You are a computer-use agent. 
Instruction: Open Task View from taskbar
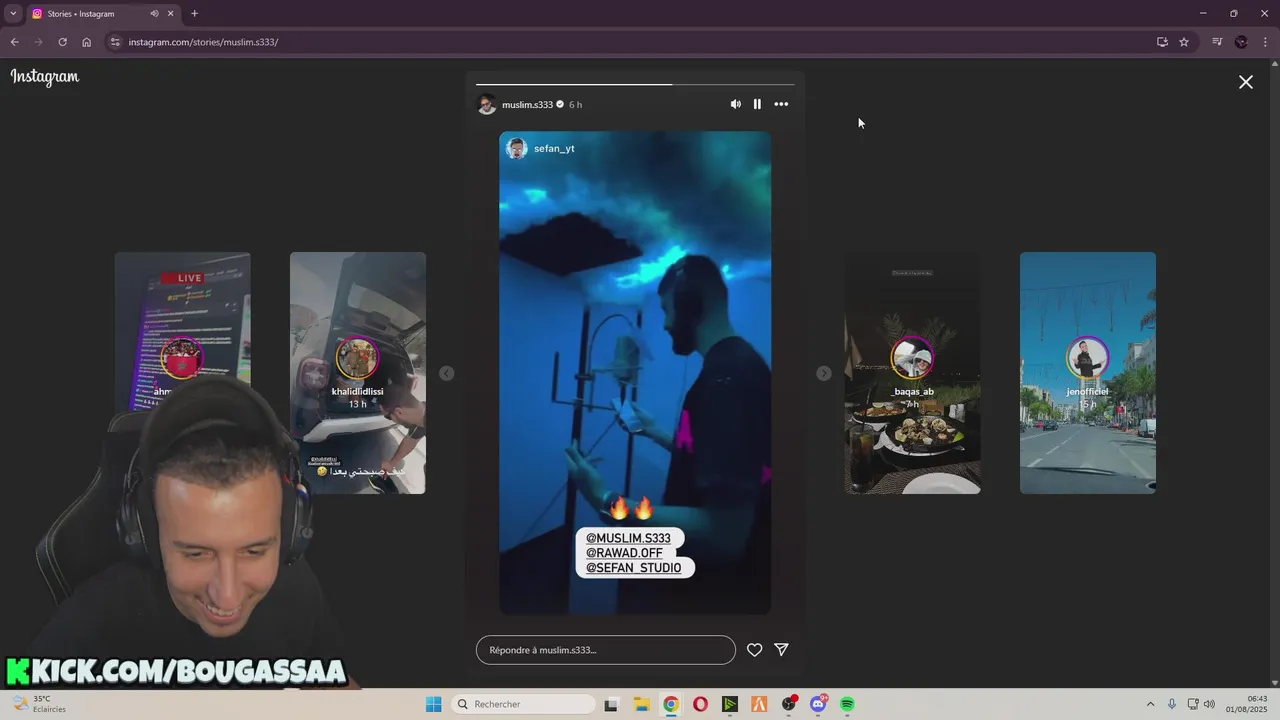pyautogui.click(x=611, y=704)
